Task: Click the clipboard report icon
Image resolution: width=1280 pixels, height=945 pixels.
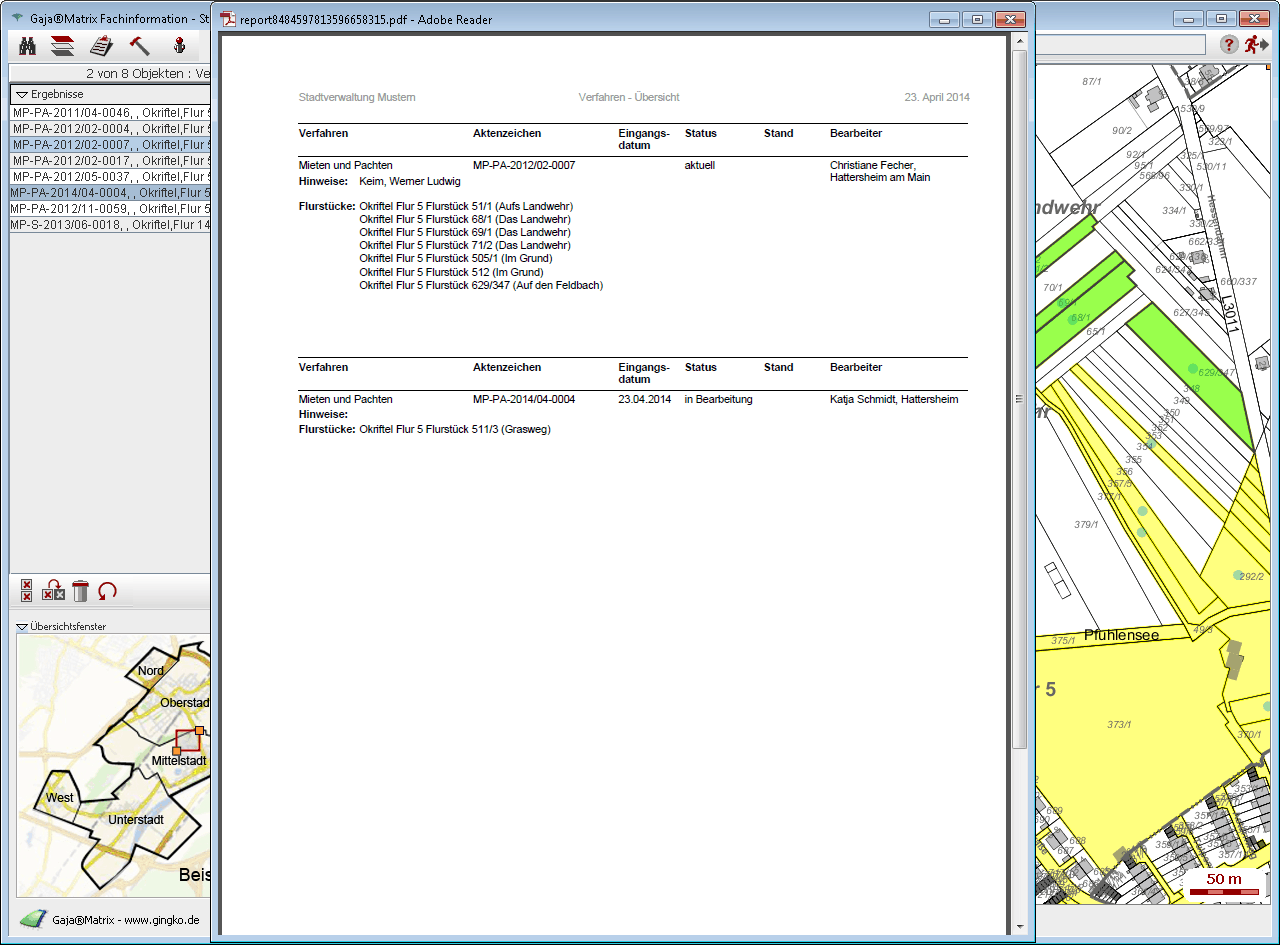Action: (x=101, y=45)
